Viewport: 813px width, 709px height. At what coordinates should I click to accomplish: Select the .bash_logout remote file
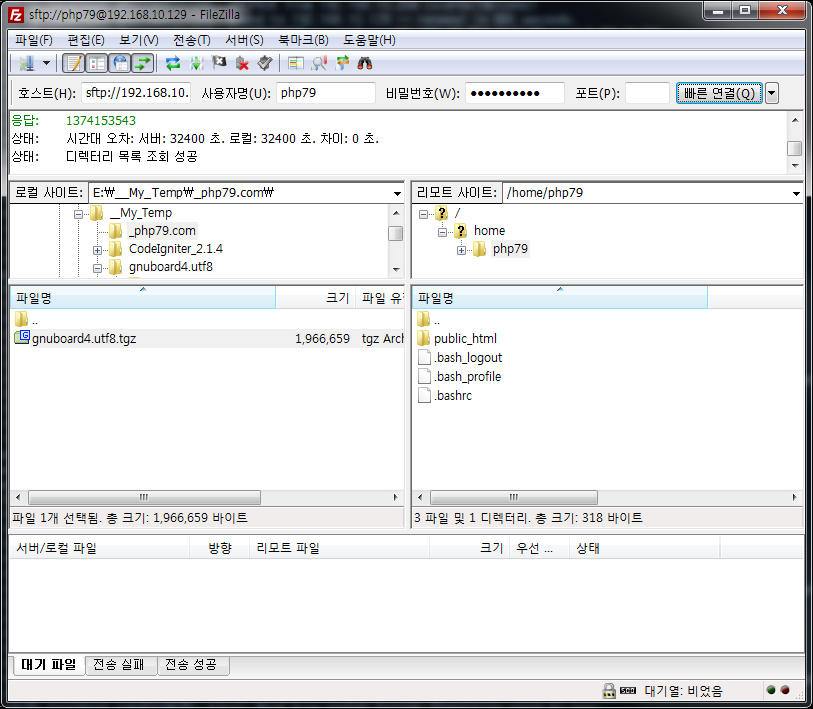(468, 358)
